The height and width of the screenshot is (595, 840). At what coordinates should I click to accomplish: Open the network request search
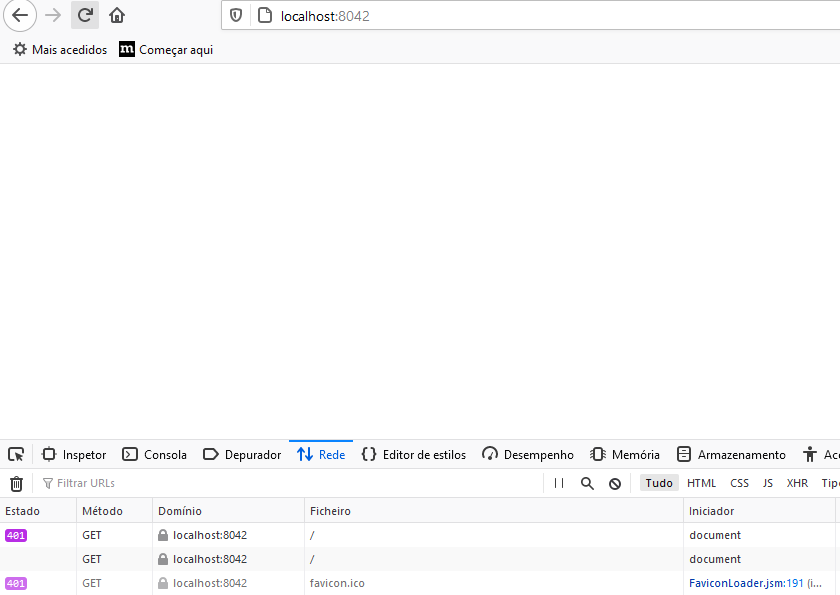(x=586, y=483)
